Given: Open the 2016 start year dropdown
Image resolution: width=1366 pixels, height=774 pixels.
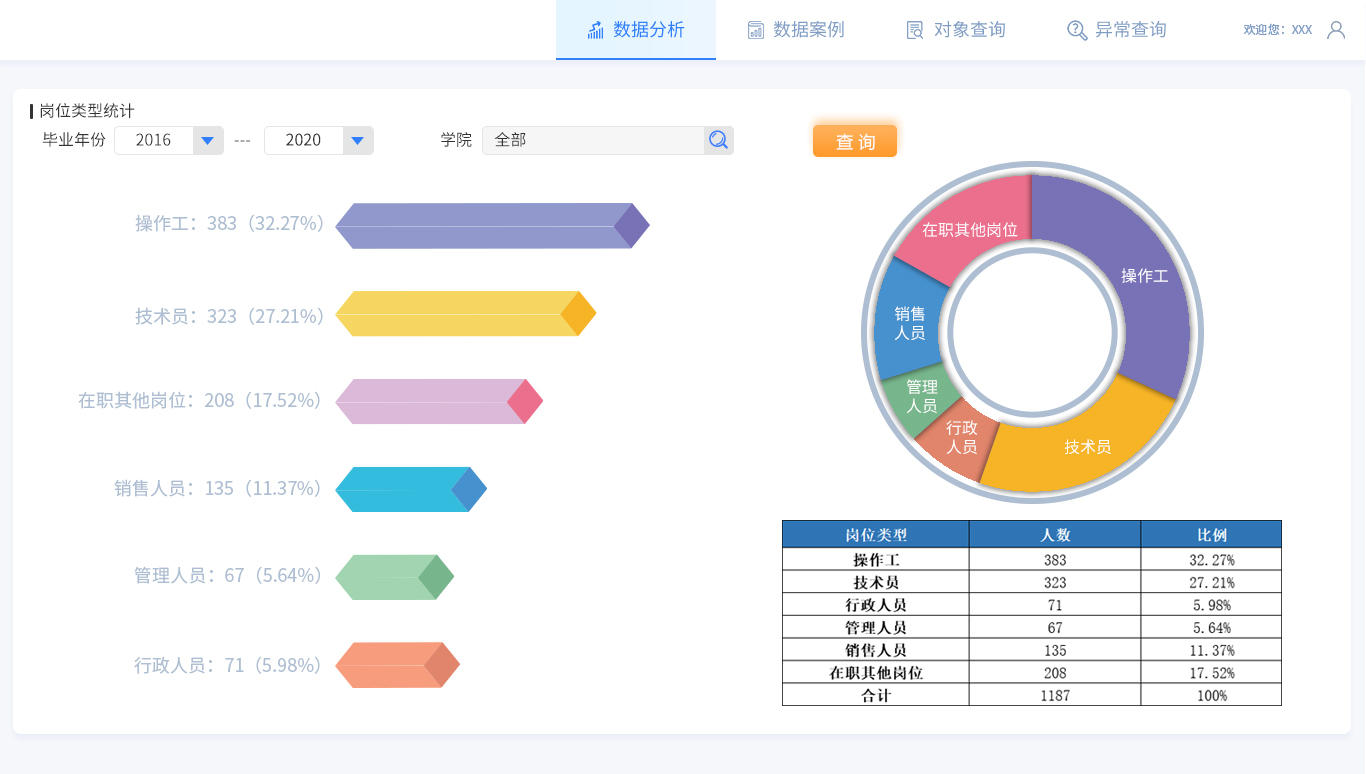Looking at the screenshot, I should 207,141.
